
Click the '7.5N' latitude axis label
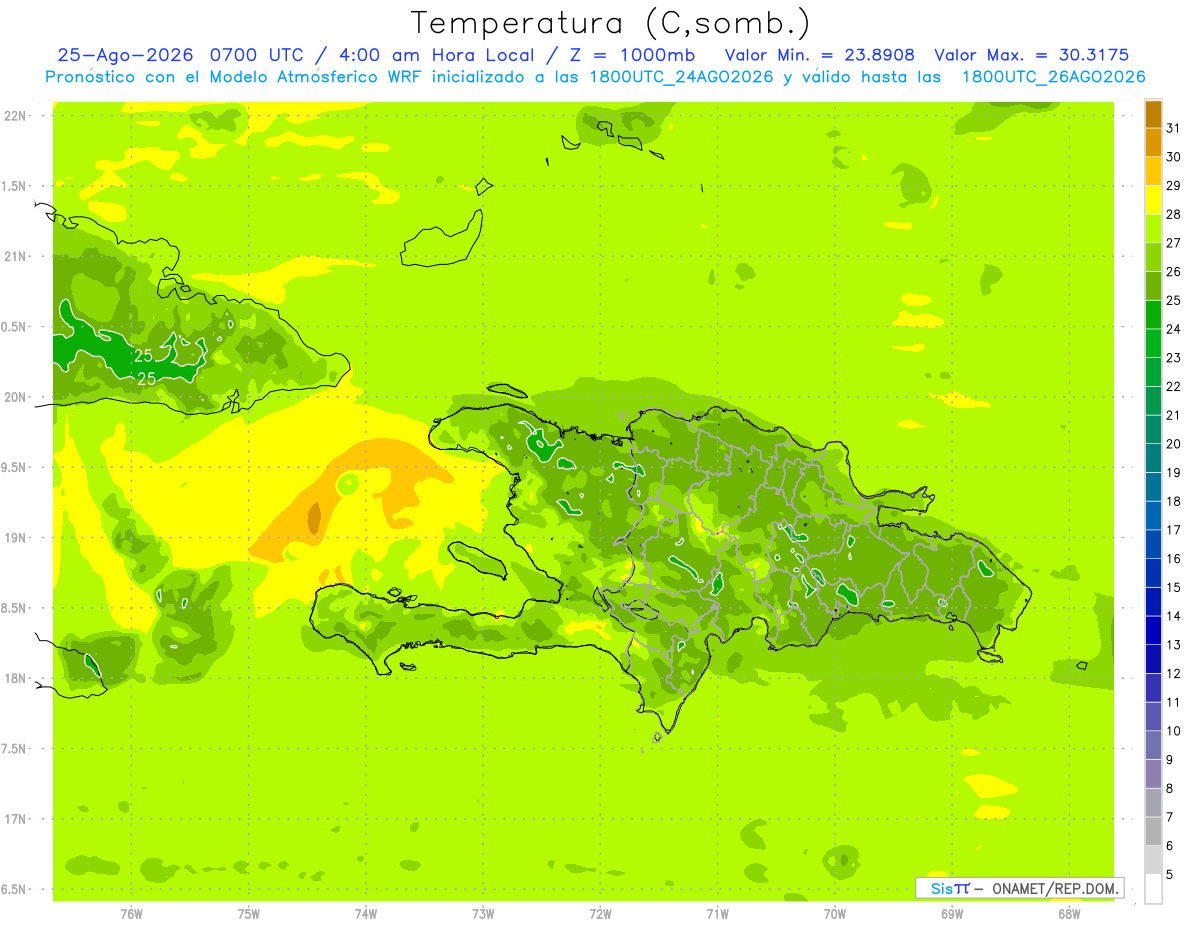14,749
